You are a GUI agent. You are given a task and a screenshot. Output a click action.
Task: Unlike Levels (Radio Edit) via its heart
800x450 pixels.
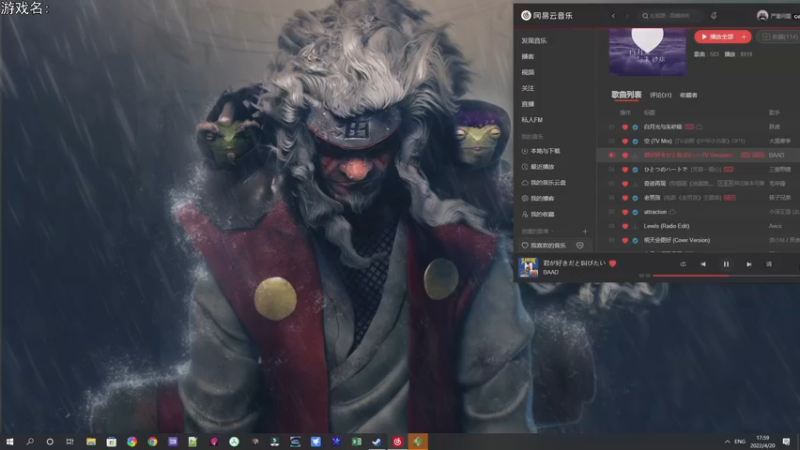tap(625, 226)
